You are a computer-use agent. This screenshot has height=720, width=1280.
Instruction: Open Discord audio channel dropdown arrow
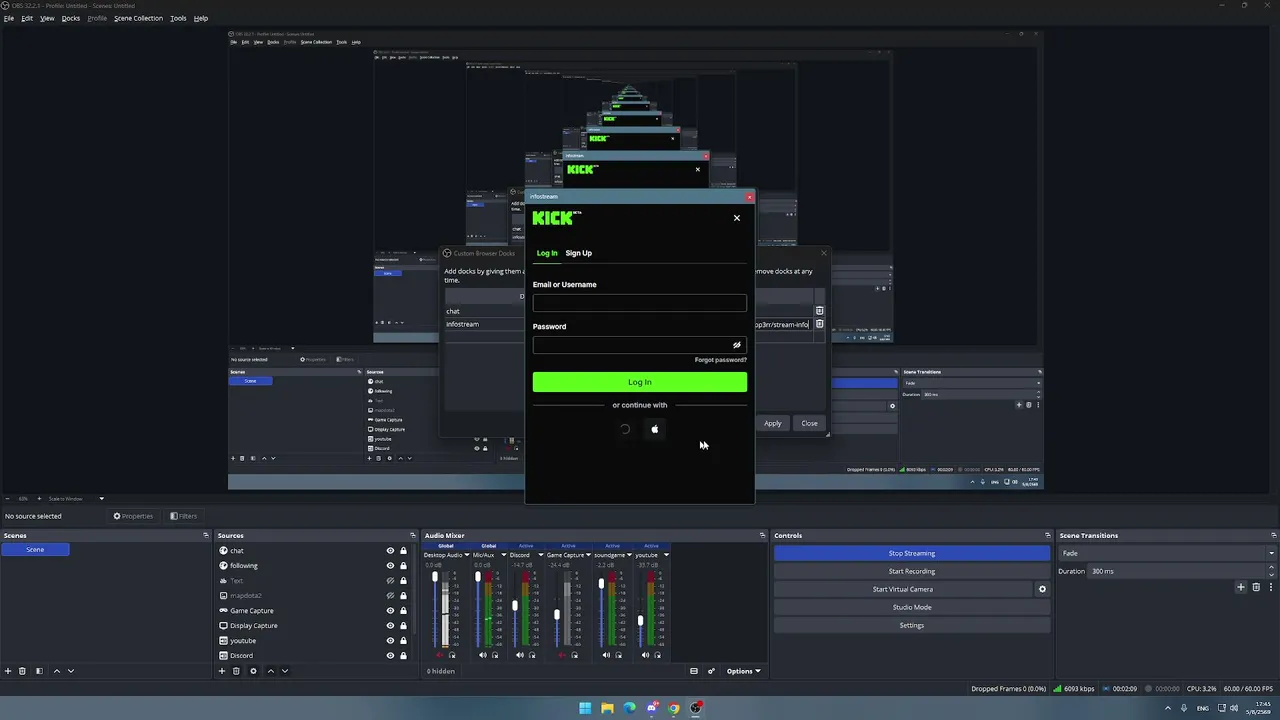[x=541, y=555]
